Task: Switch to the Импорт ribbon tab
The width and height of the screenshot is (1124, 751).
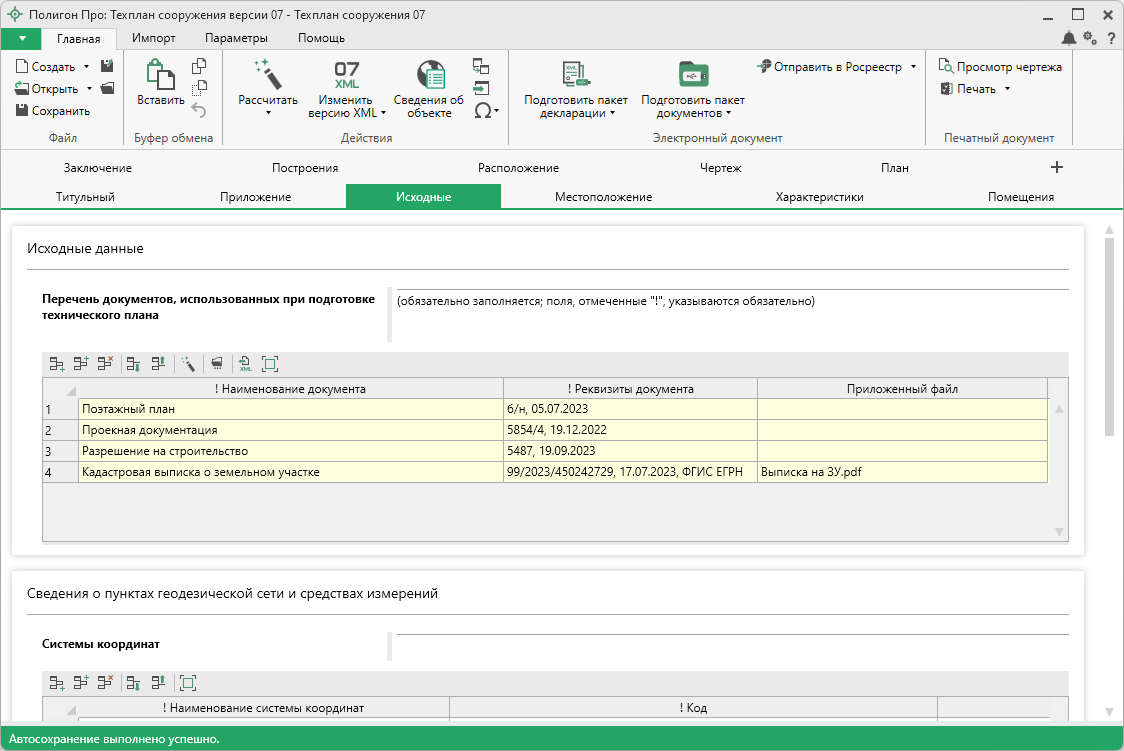Action: pos(153,38)
